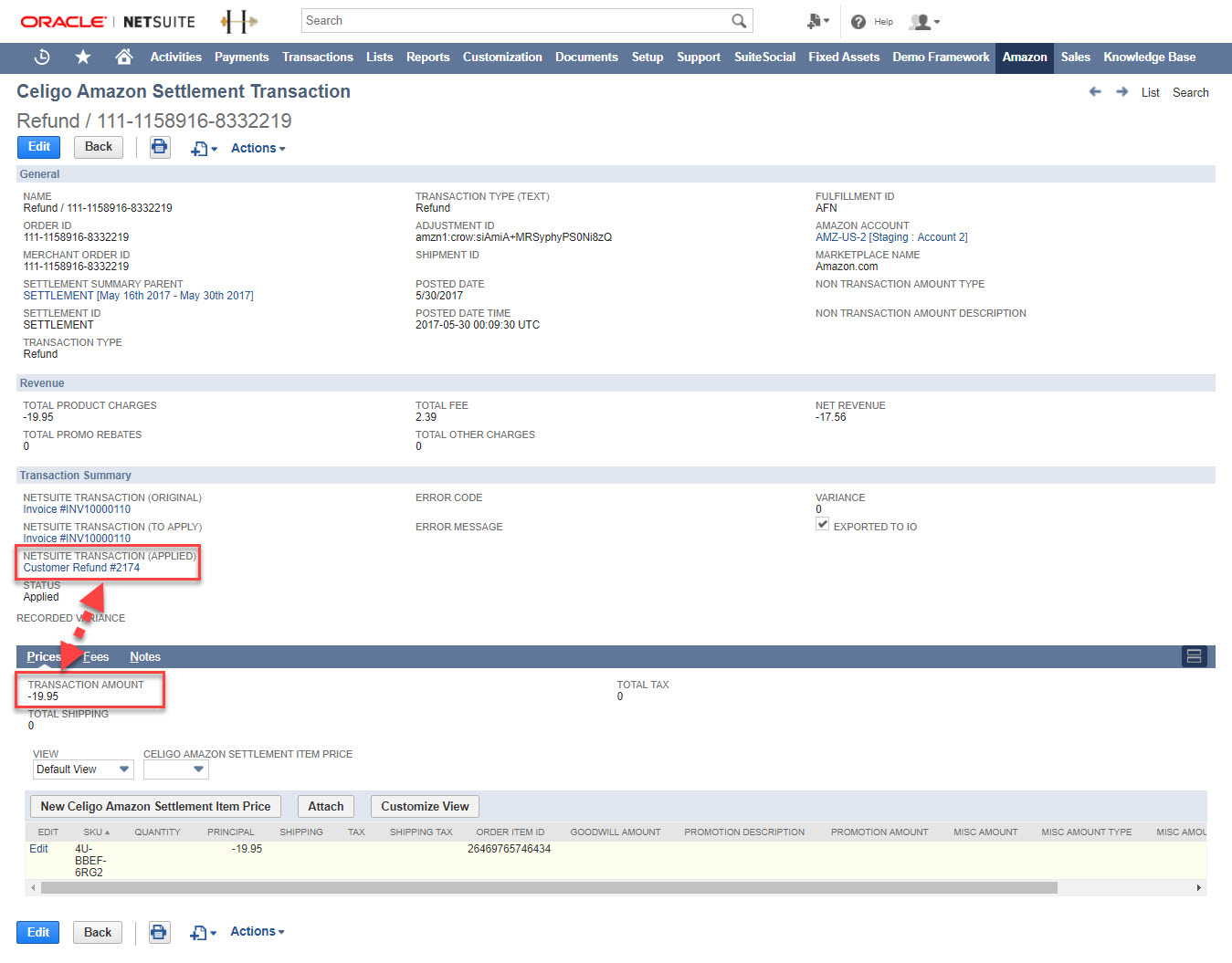Open Customer Refund #2174 link

[x=81, y=568]
